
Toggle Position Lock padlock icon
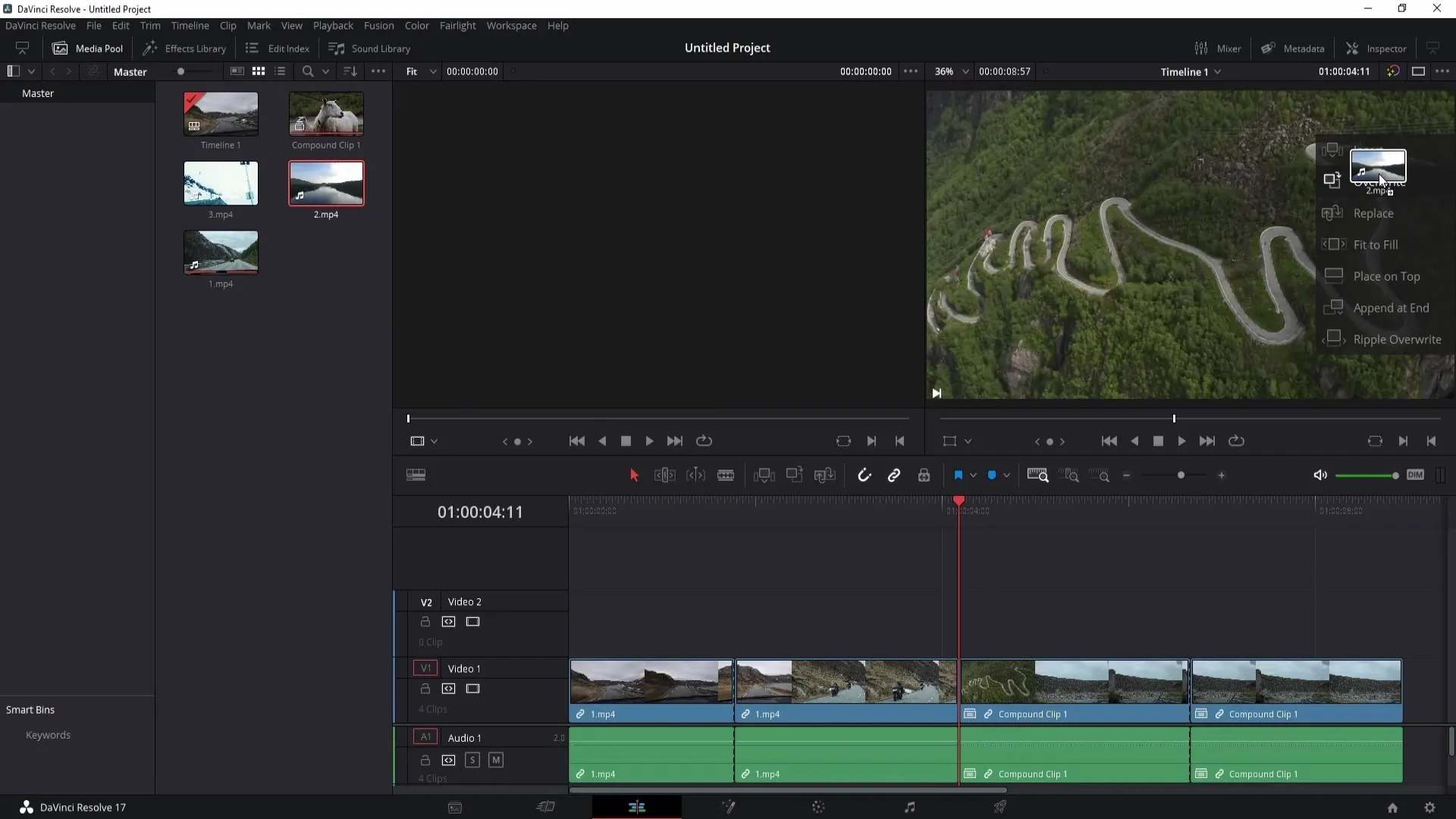[x=924, y=475]
